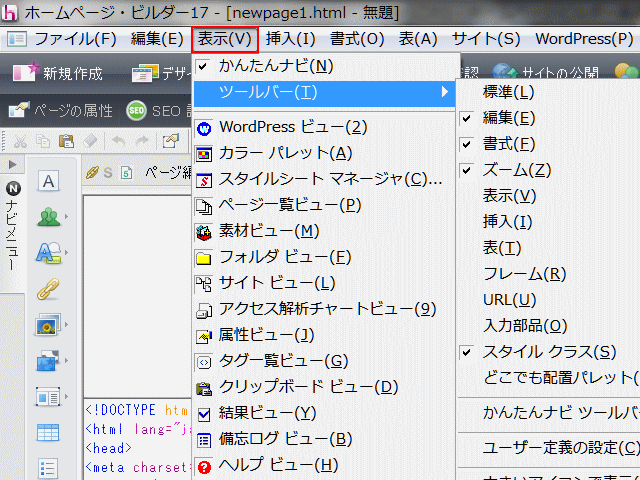Click the N navi menu badge icon

(x=13, y=189)
